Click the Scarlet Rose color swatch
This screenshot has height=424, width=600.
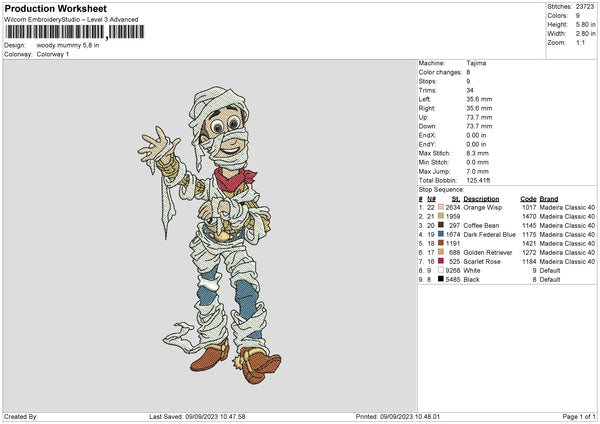click(441, 261)
